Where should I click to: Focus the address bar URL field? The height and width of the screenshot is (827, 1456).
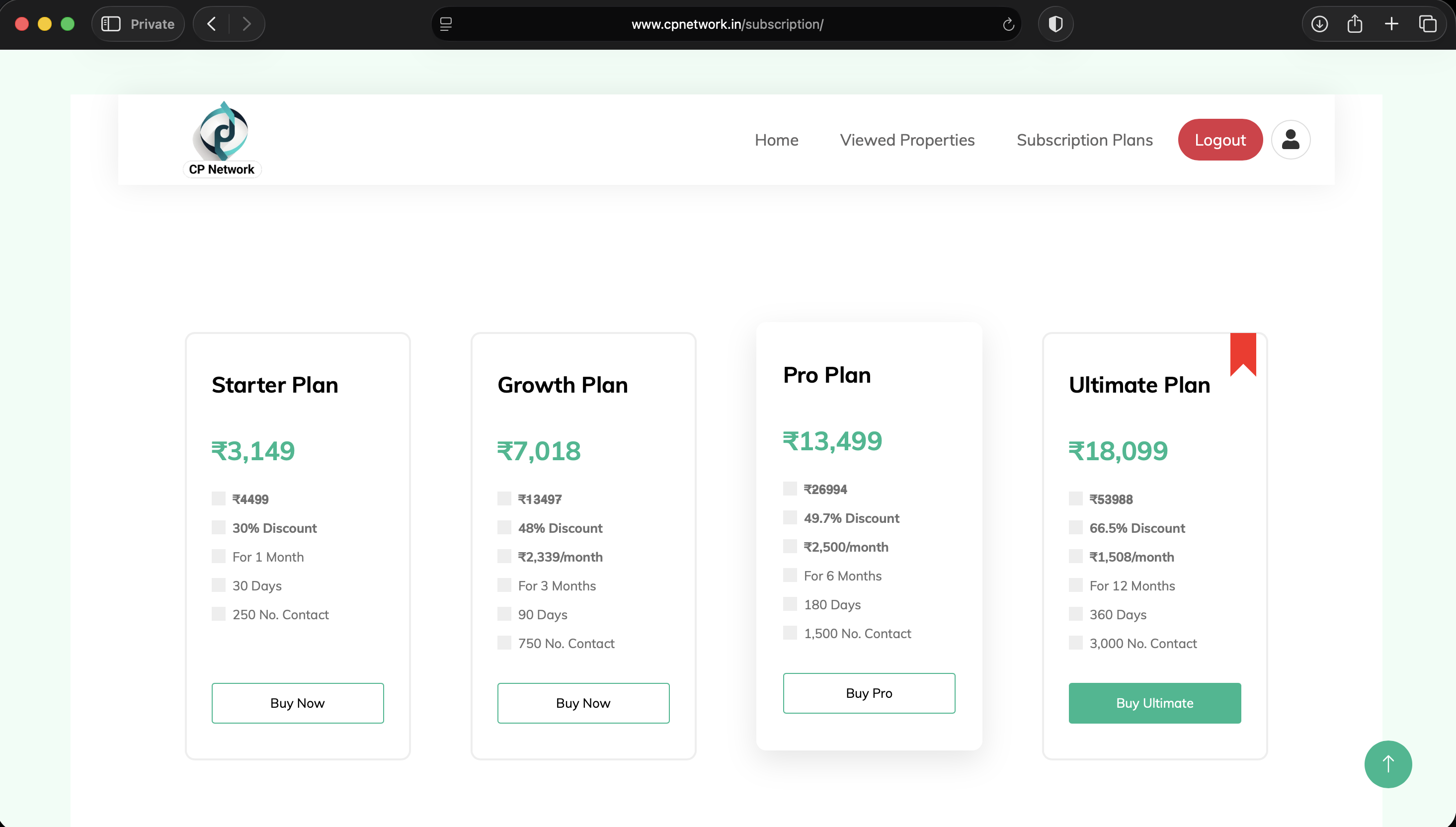coord(727,24)
